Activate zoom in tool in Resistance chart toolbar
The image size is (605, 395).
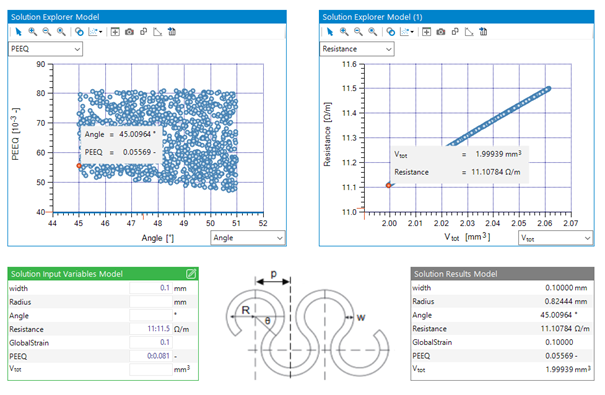point(344,32)
